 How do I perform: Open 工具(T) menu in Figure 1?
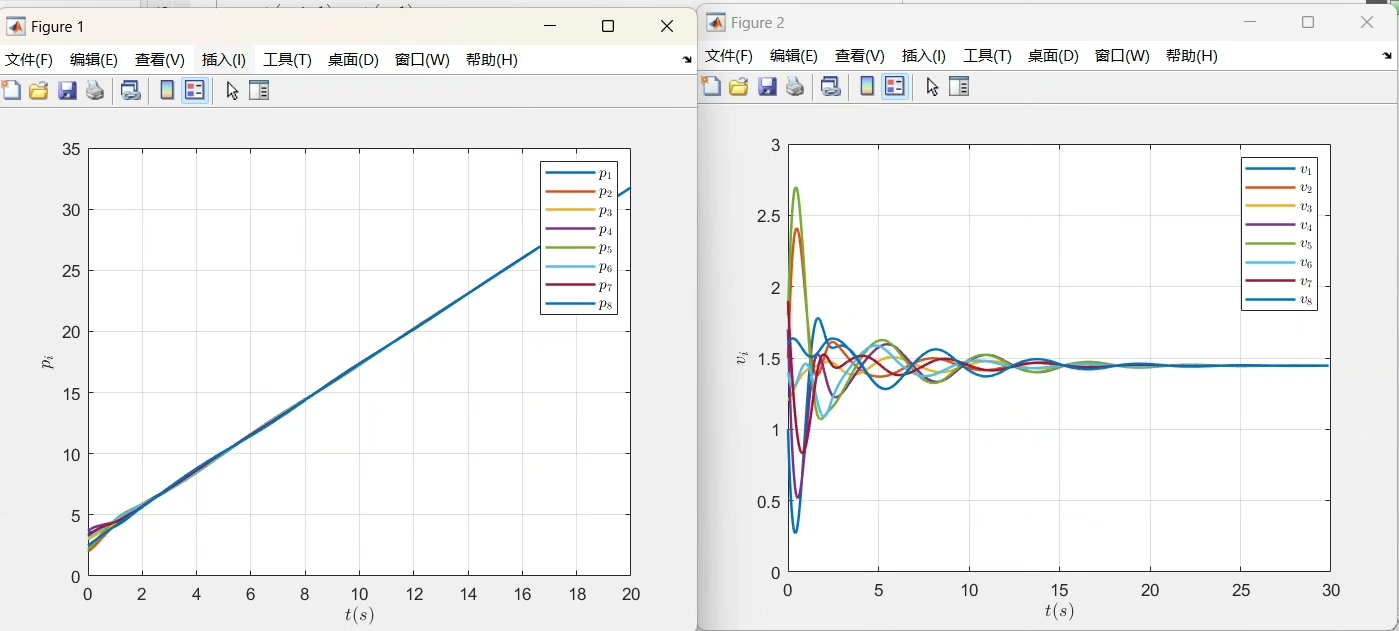pos(288,60)
